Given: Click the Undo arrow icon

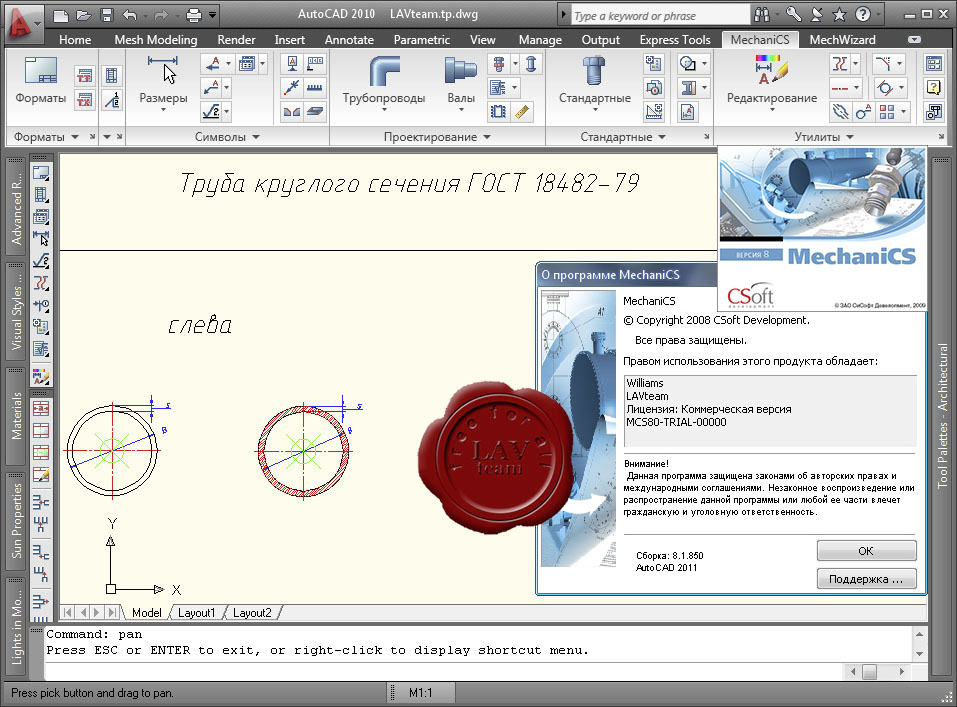Looking at the screenshot, I should (130, 15).
